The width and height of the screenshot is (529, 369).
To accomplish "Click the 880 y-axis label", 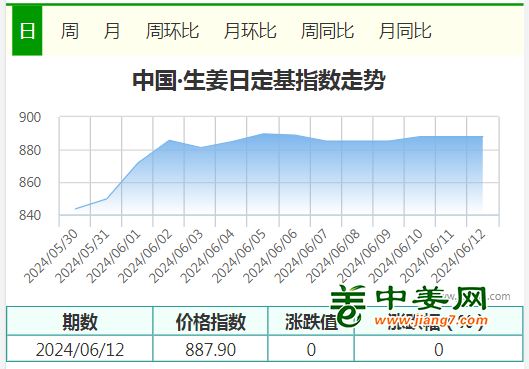I will point(30,150).
